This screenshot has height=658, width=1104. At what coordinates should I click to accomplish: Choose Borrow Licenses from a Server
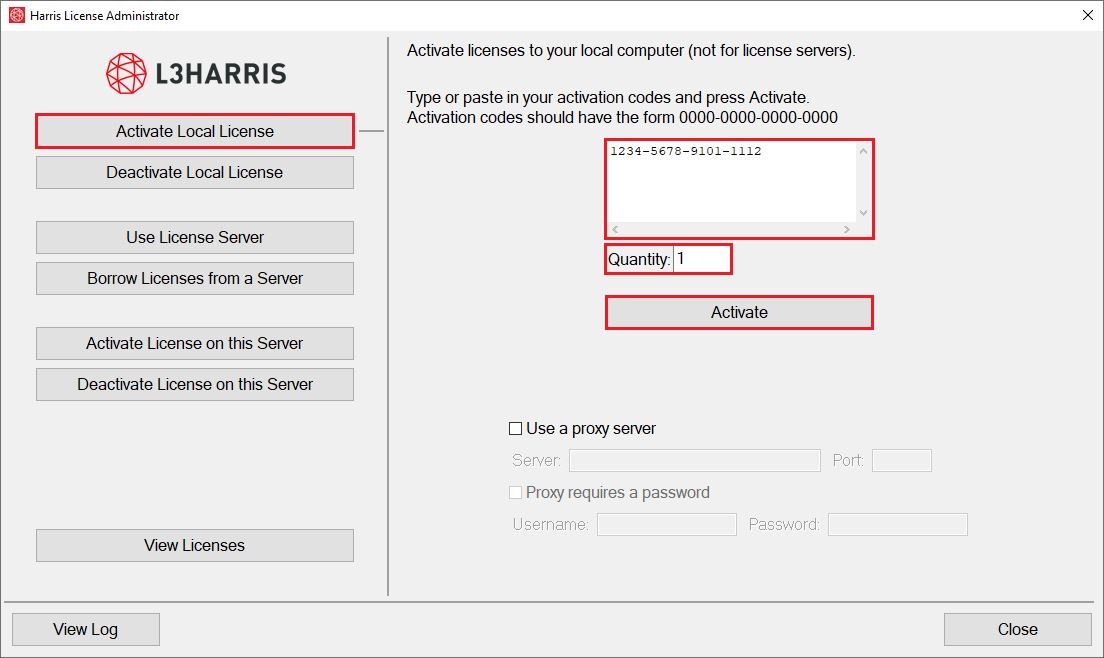[195, 278]
